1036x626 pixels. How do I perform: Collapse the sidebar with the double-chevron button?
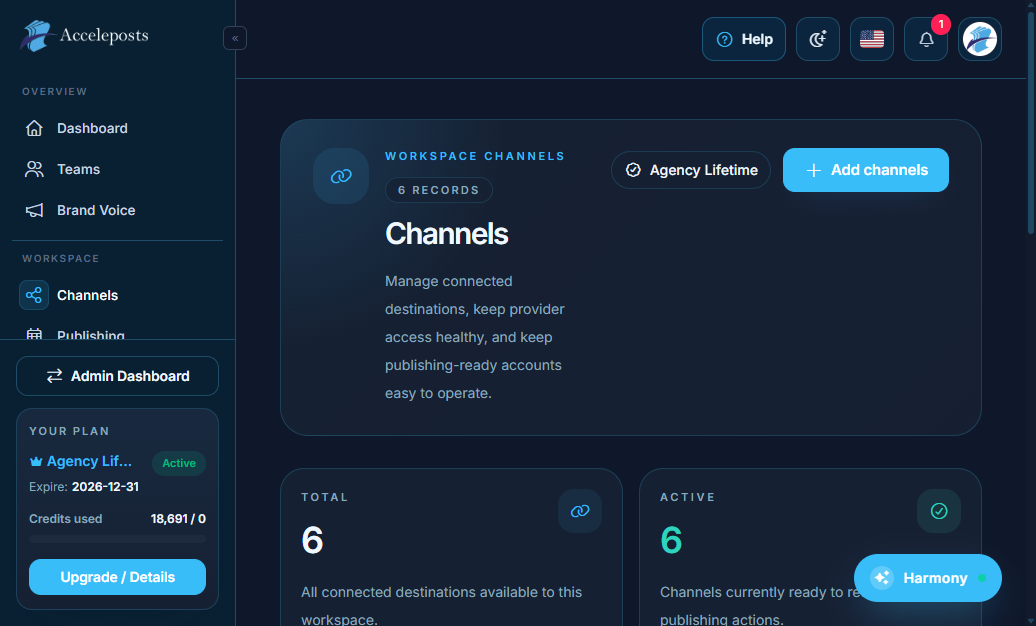click(x=235, y=38)
